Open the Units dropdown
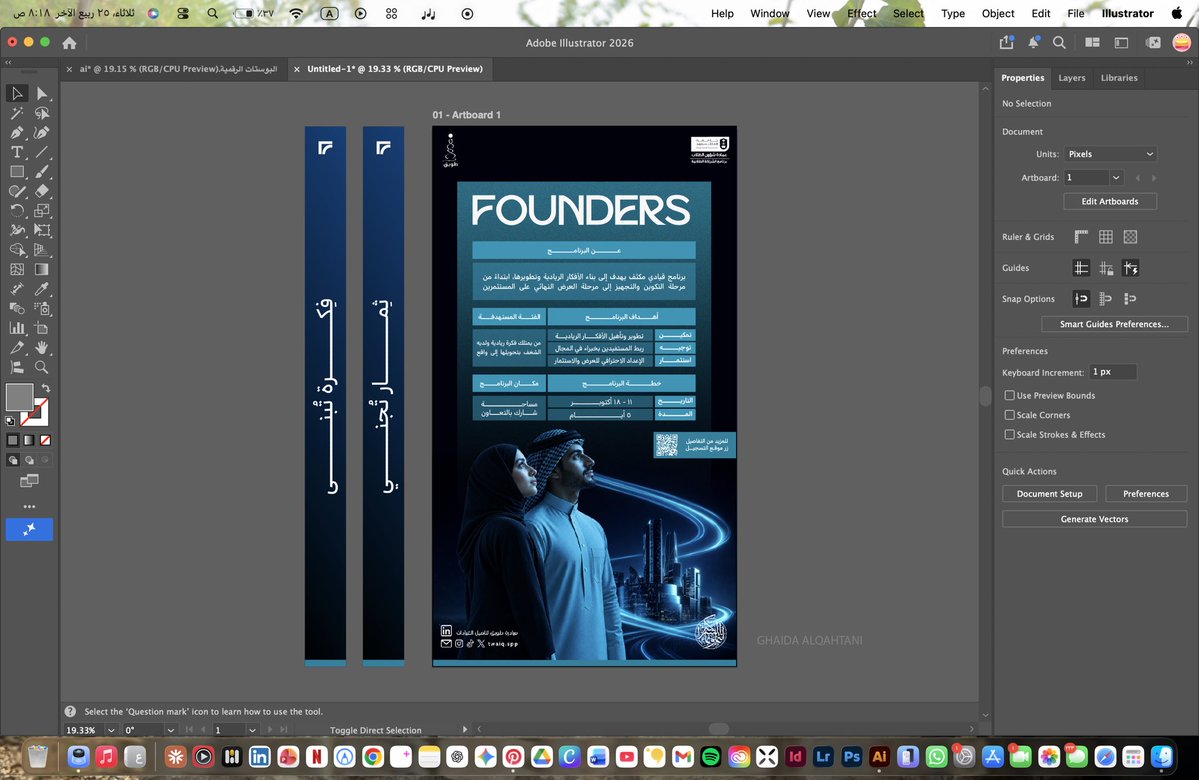1199x780 pixels. [x=1110, y=154]
